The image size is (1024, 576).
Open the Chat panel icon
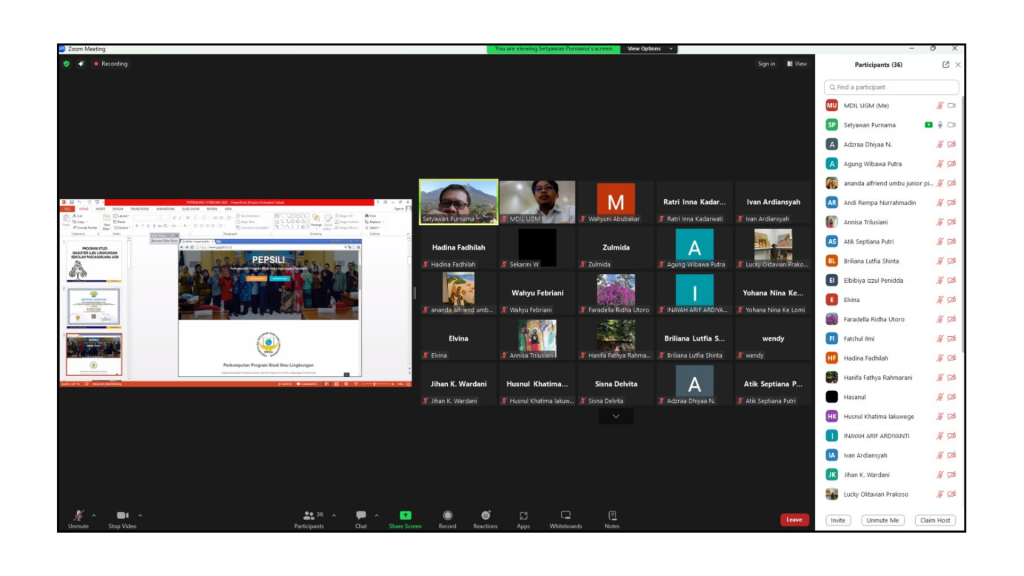pos(361,515)
